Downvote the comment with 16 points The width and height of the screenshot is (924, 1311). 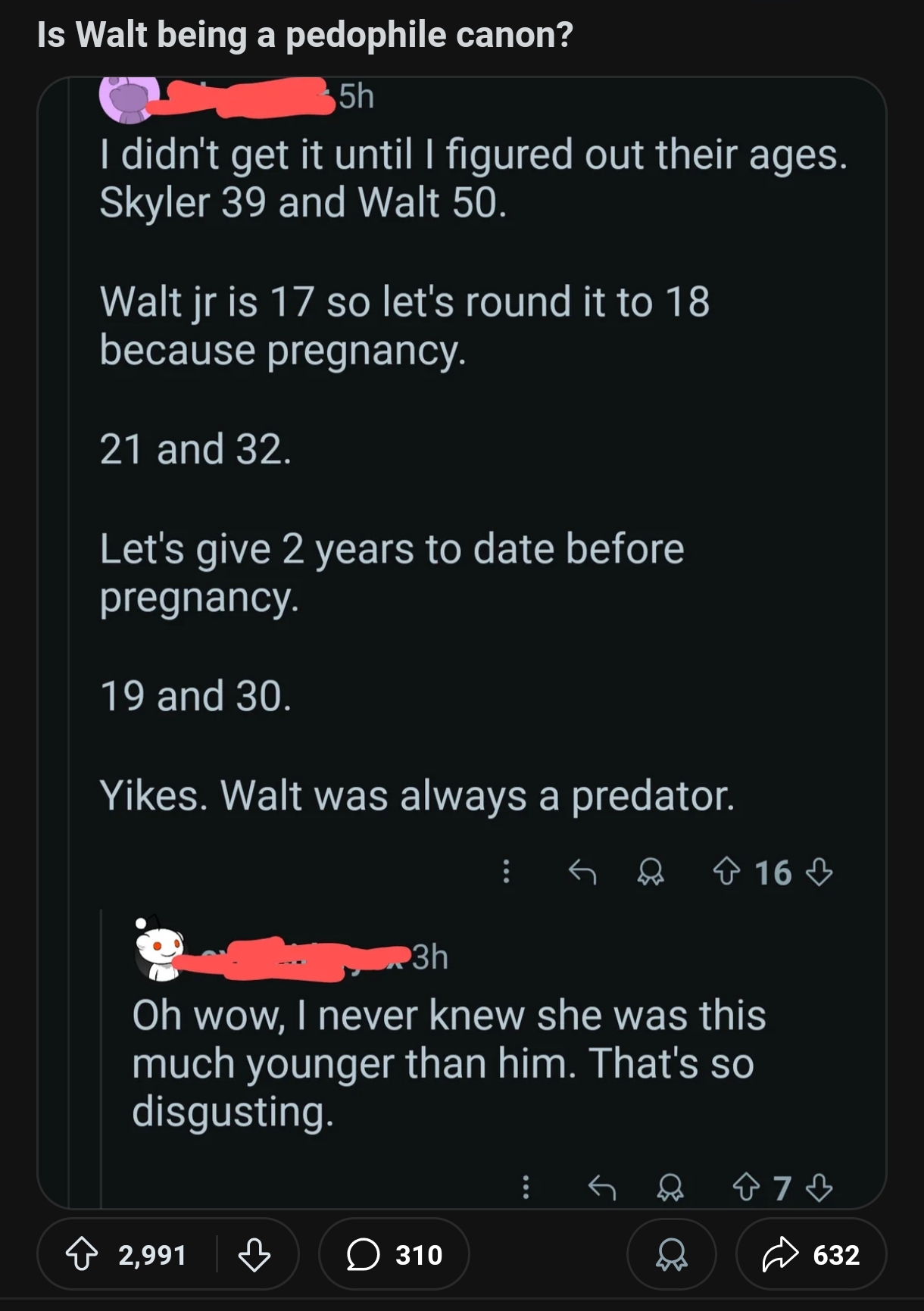coord(819,872)
